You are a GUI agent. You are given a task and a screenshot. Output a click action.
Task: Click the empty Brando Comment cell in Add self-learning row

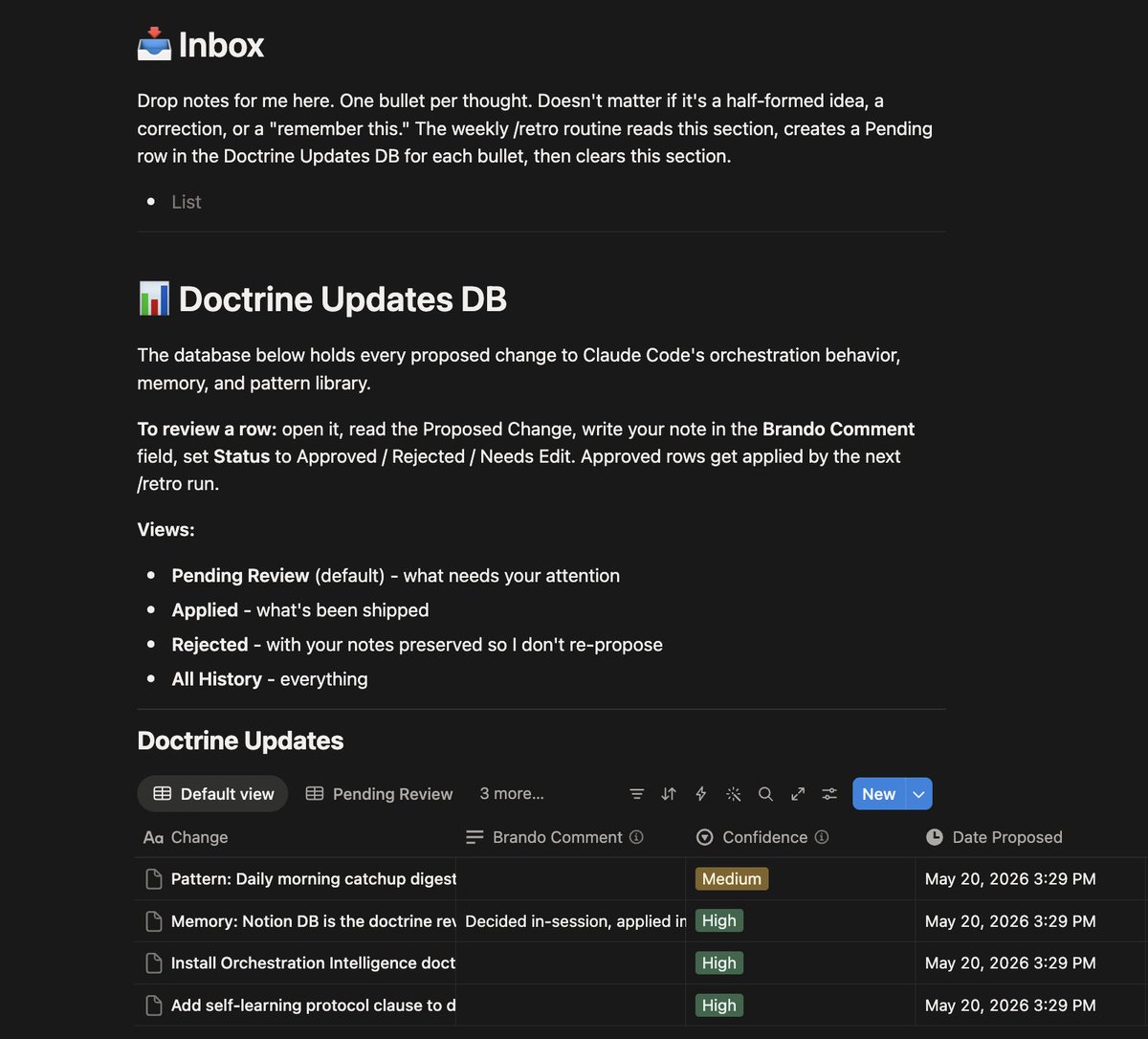click(x=571, y=1006)
